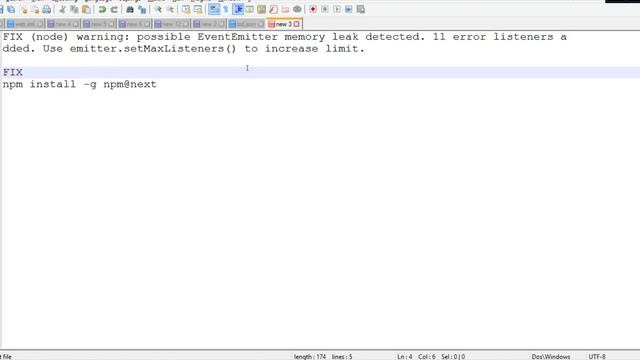Viewport: 640px width, 360px height.
Task: Click 'Sel : 0 | 0' status entry
Action: click(x=453, y=356)
